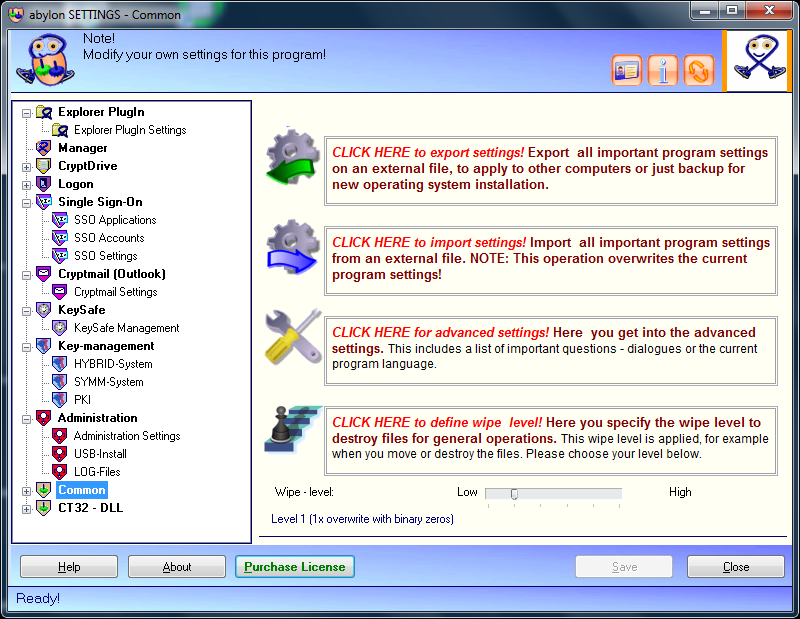Click the Ready! status bar text
Screen dimensions: 800x619
[x=38, y=598]
